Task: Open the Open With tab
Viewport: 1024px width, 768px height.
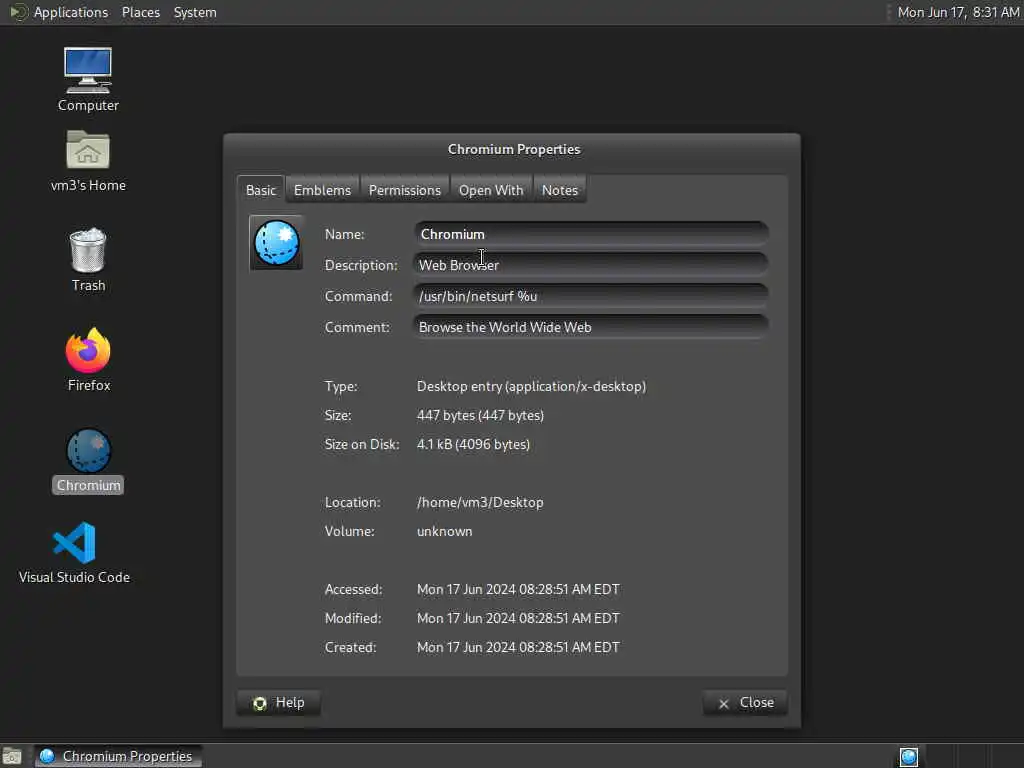Action: [490, 190]
